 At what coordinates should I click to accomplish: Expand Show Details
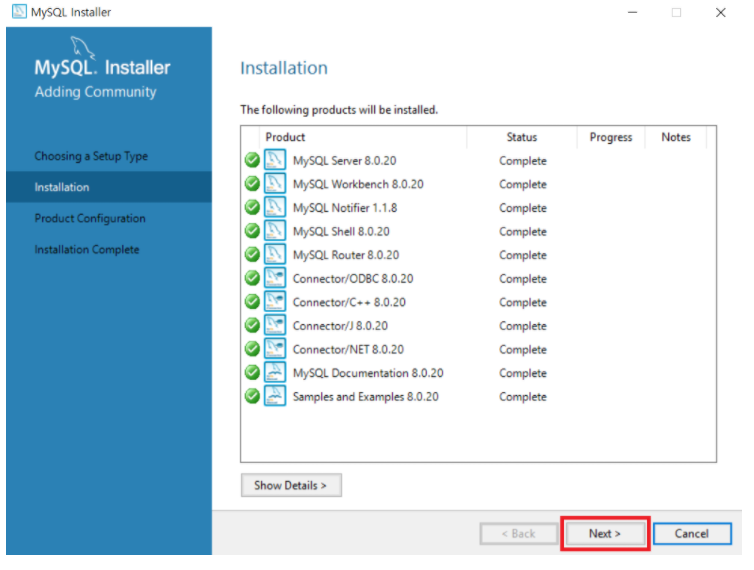291,485
